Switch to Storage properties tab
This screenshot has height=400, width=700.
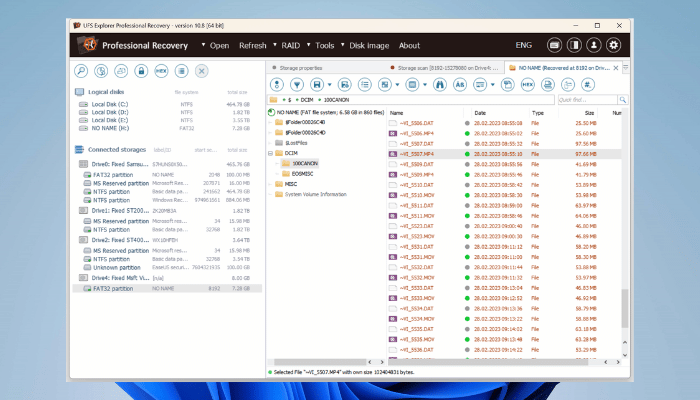[x=300, y=68]
